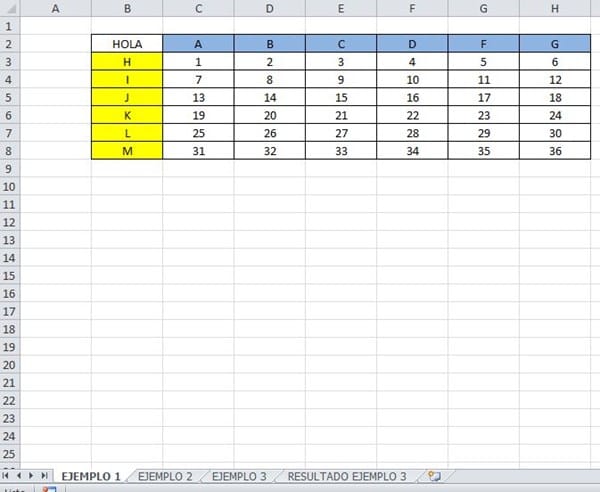The height and width of the screenshot is (492, 600).
Task: Select column D header
Action: click(269, 8)
